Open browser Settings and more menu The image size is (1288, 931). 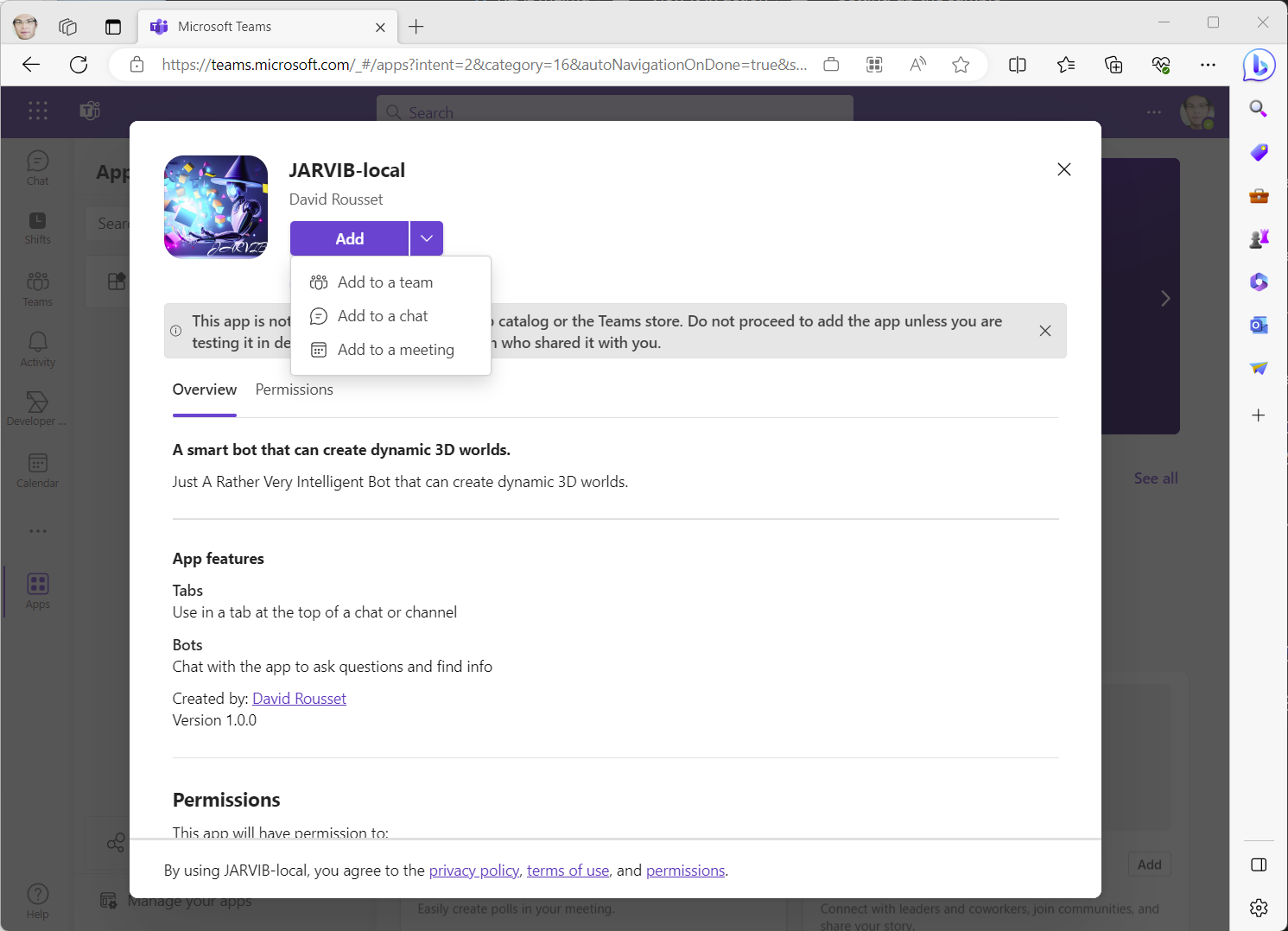(1208, 65)
